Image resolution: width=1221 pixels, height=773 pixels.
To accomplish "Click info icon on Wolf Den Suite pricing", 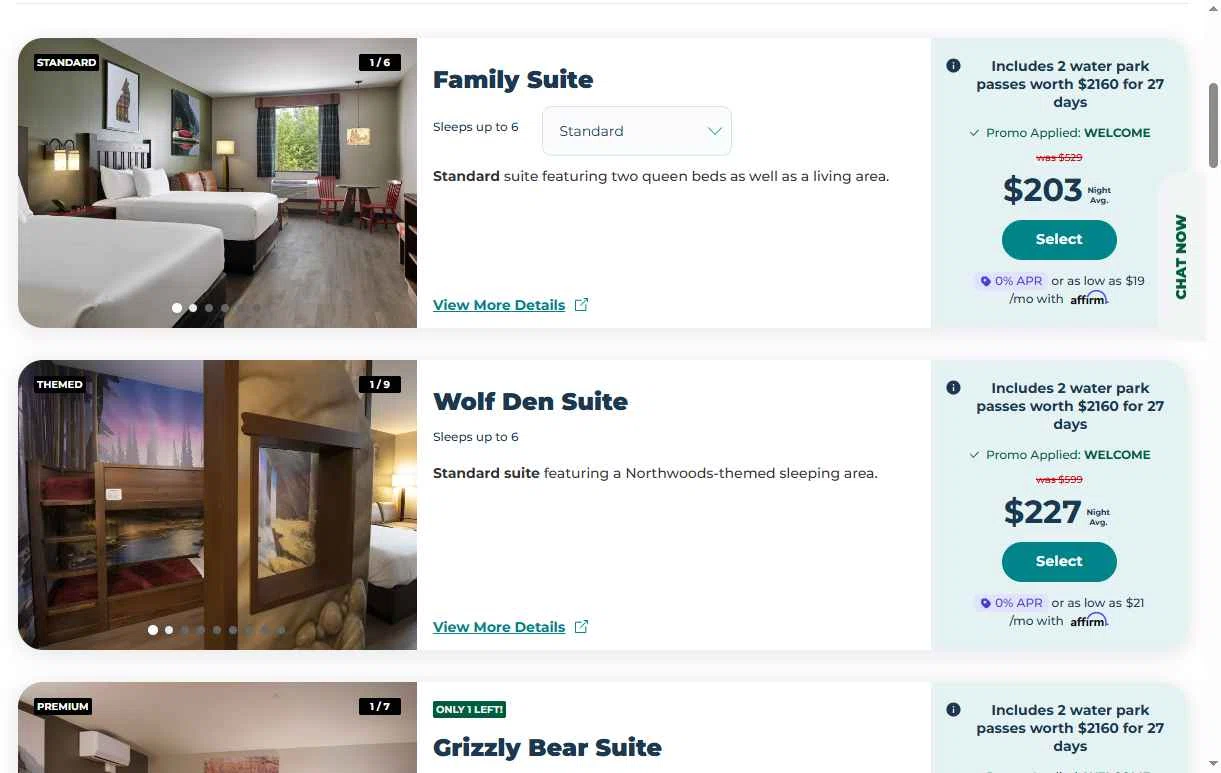I will coord(953,388).
